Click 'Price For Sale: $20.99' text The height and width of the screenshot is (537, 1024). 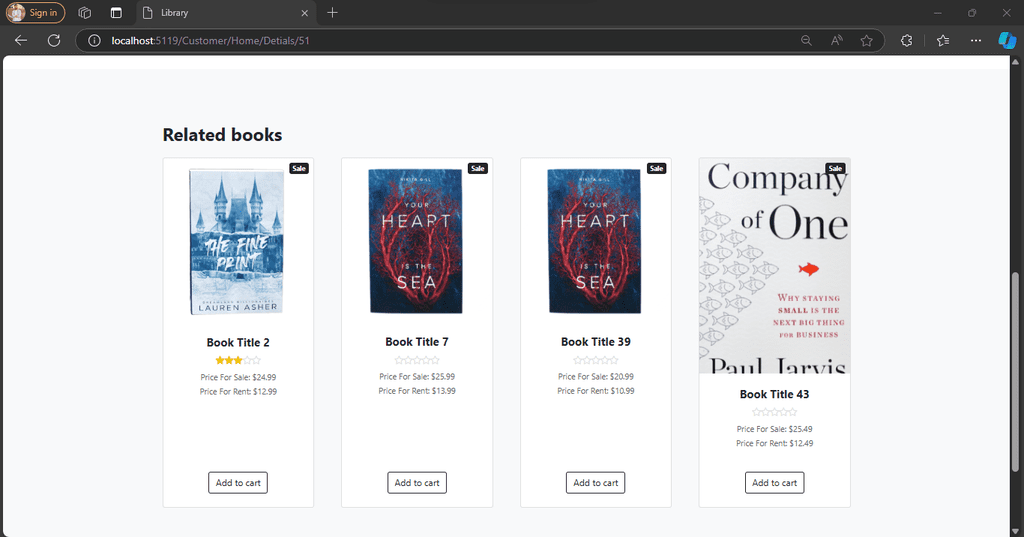596,376
